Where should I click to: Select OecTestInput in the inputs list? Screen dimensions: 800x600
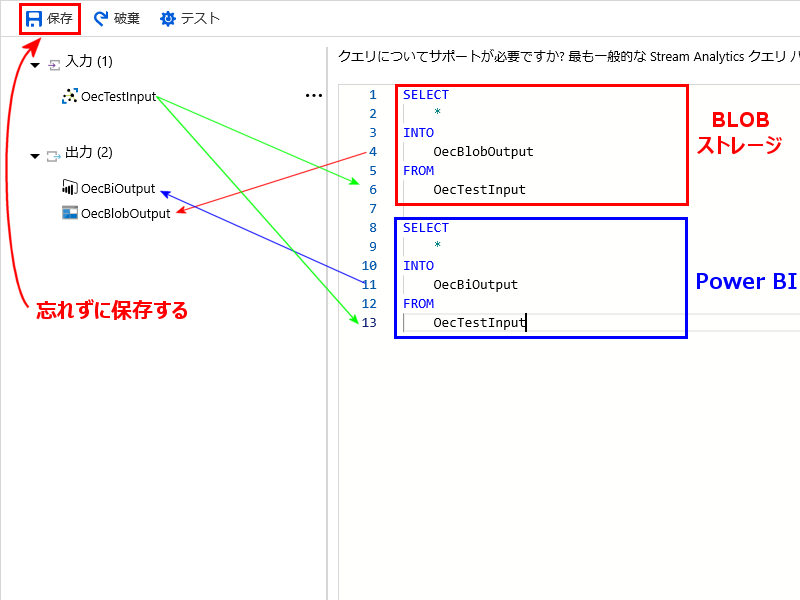[118, 96]
